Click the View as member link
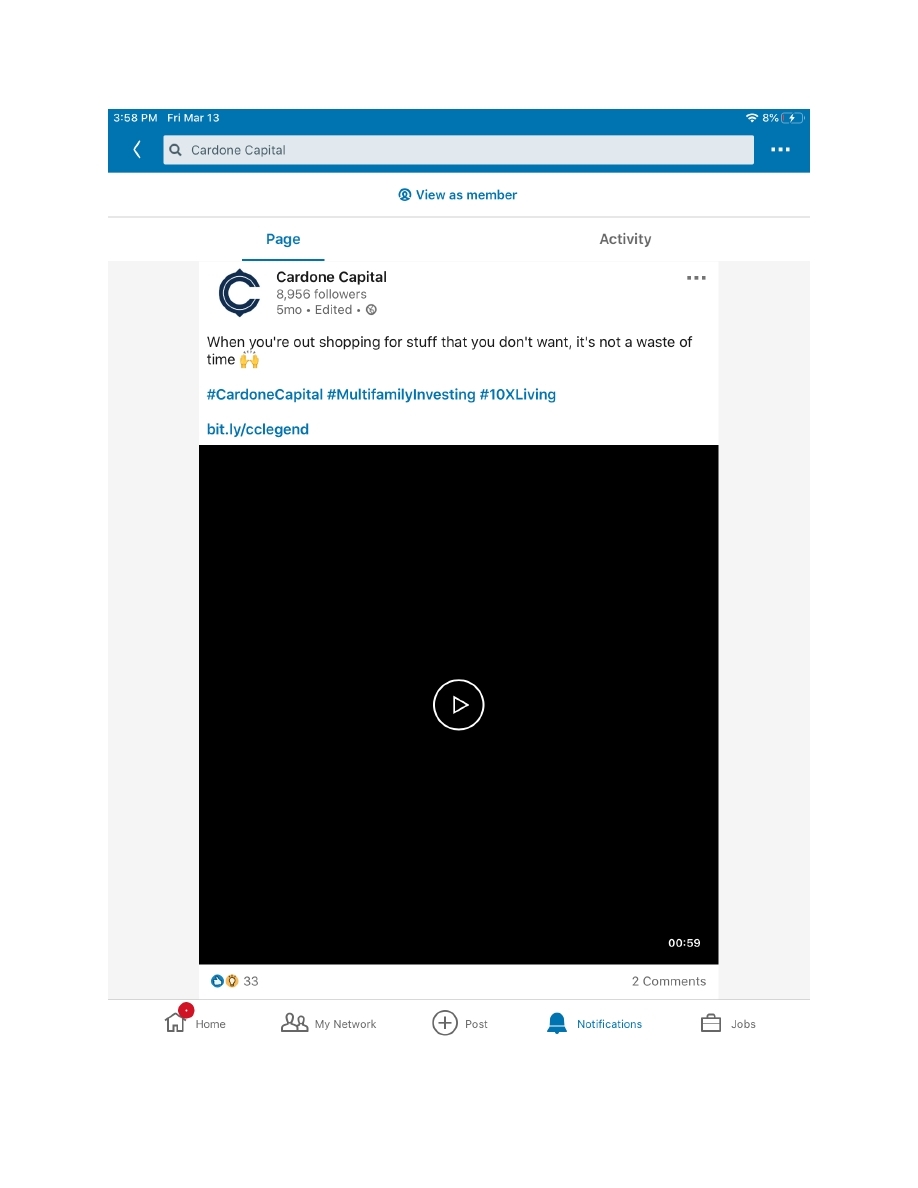Viewport: 918px width, 1188px height. [x=458, y=195]
